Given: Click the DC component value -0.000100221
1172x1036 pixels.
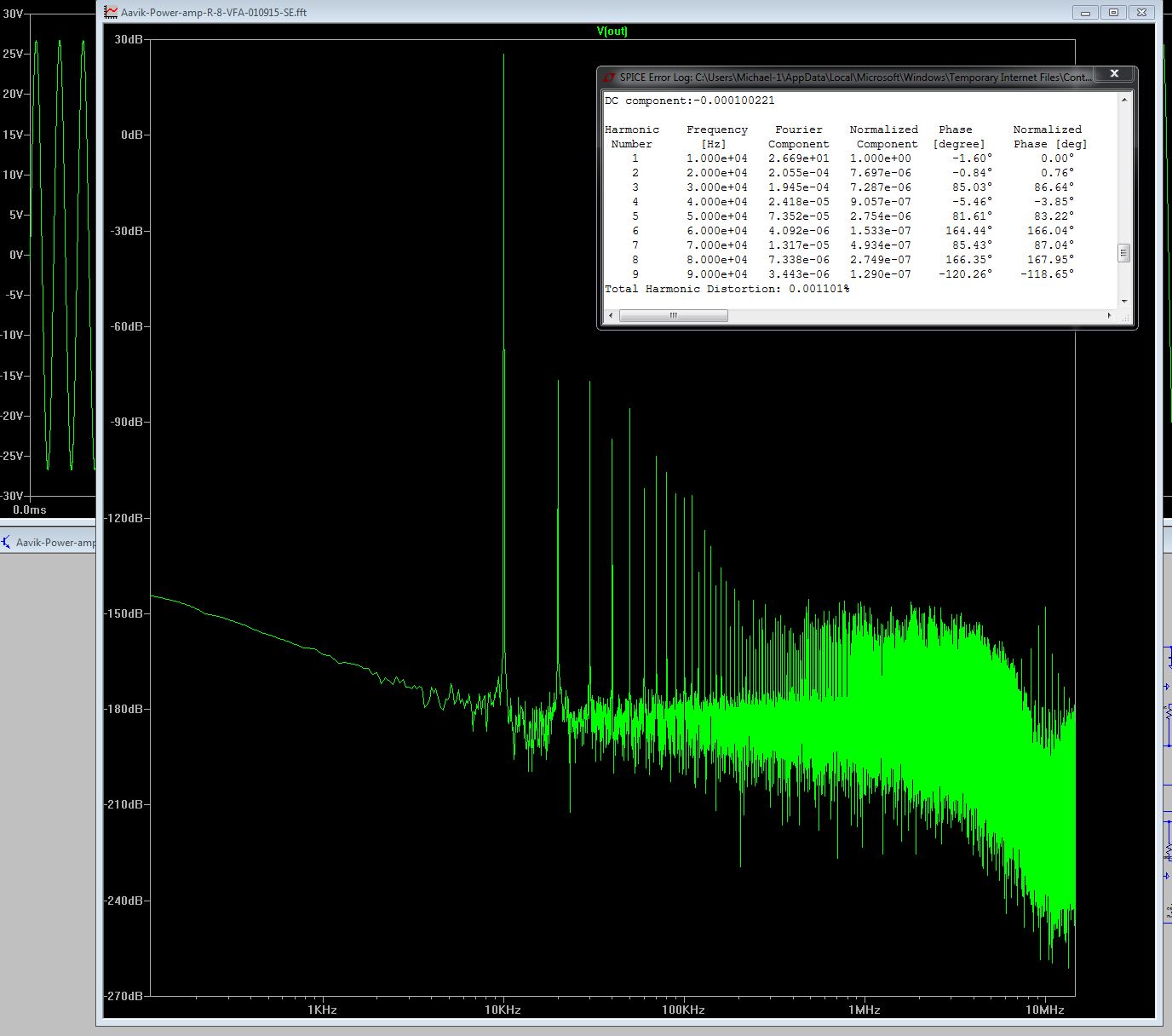Looking at the screenshot, I should coord(733,101).
